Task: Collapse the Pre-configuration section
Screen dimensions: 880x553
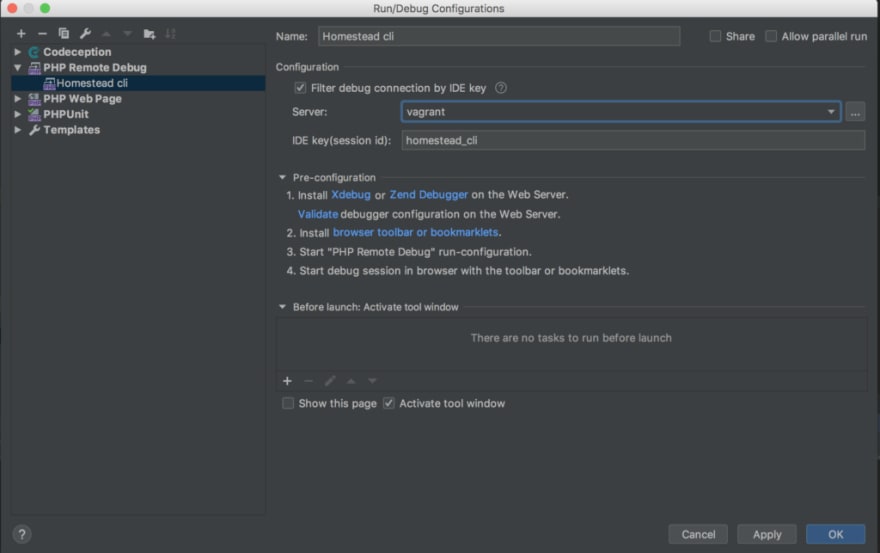Action: 282,177
